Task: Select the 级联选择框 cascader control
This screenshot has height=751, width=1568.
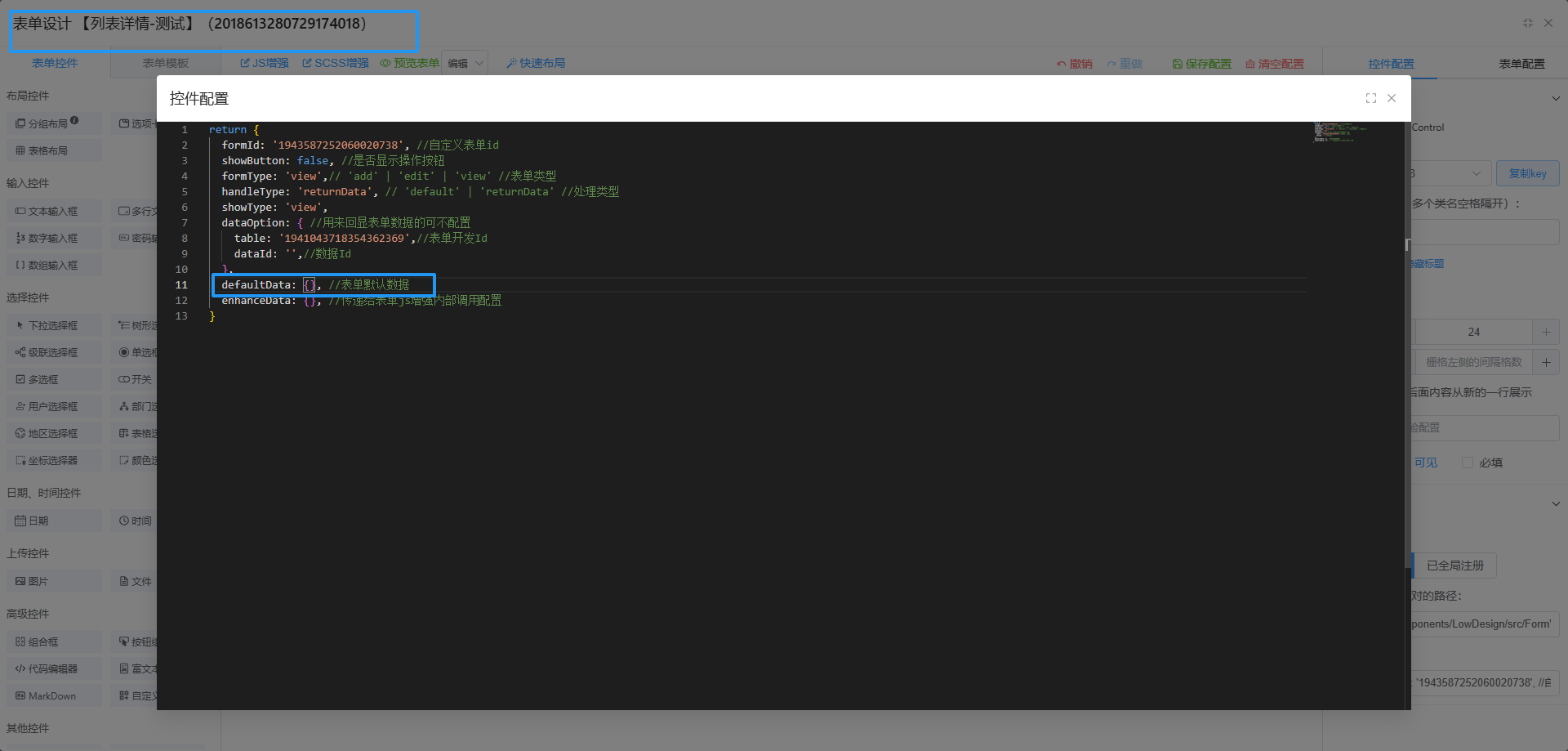Action: click(x=53, y=352)
